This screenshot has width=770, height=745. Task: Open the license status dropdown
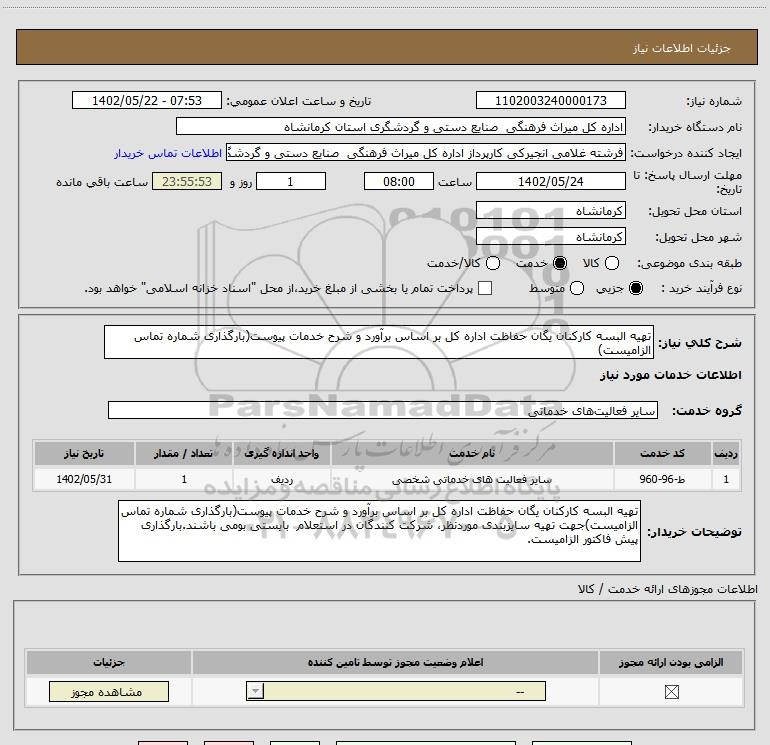[x=396, y=691]
